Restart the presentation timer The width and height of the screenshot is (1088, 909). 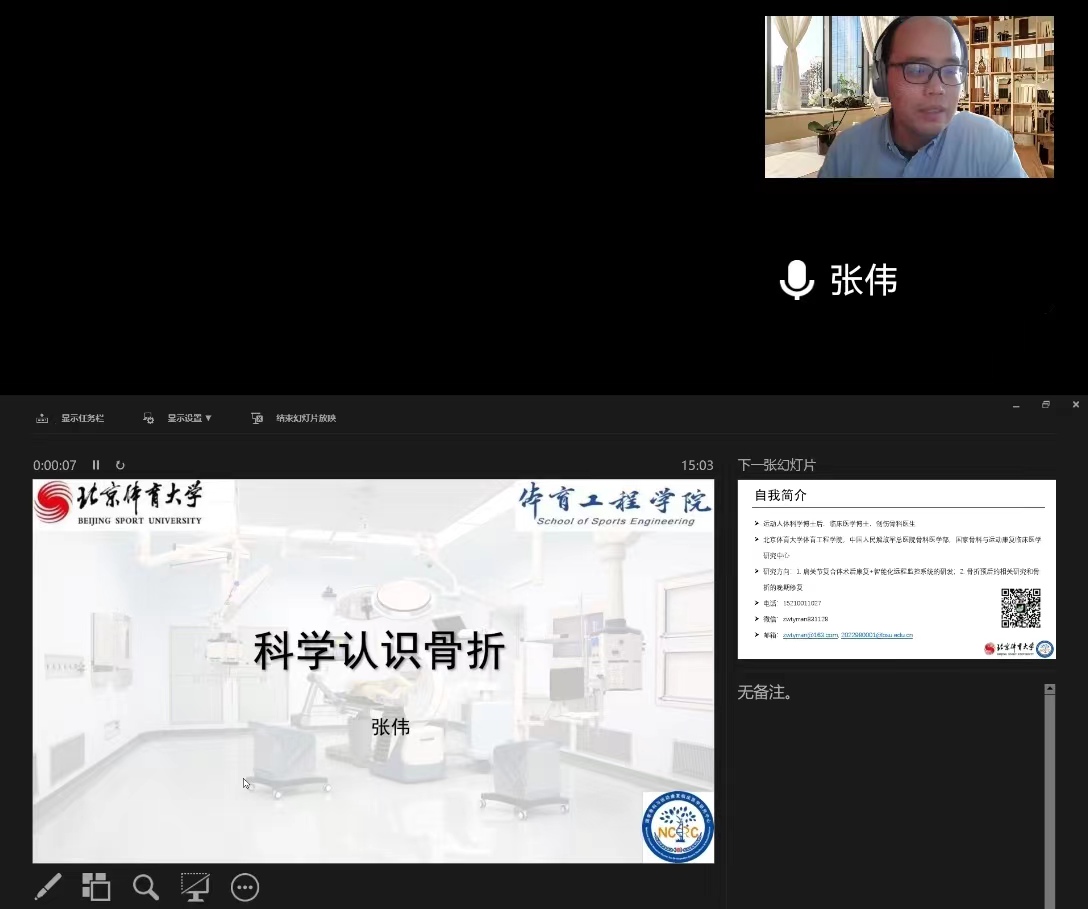click(x=121, y=465)
